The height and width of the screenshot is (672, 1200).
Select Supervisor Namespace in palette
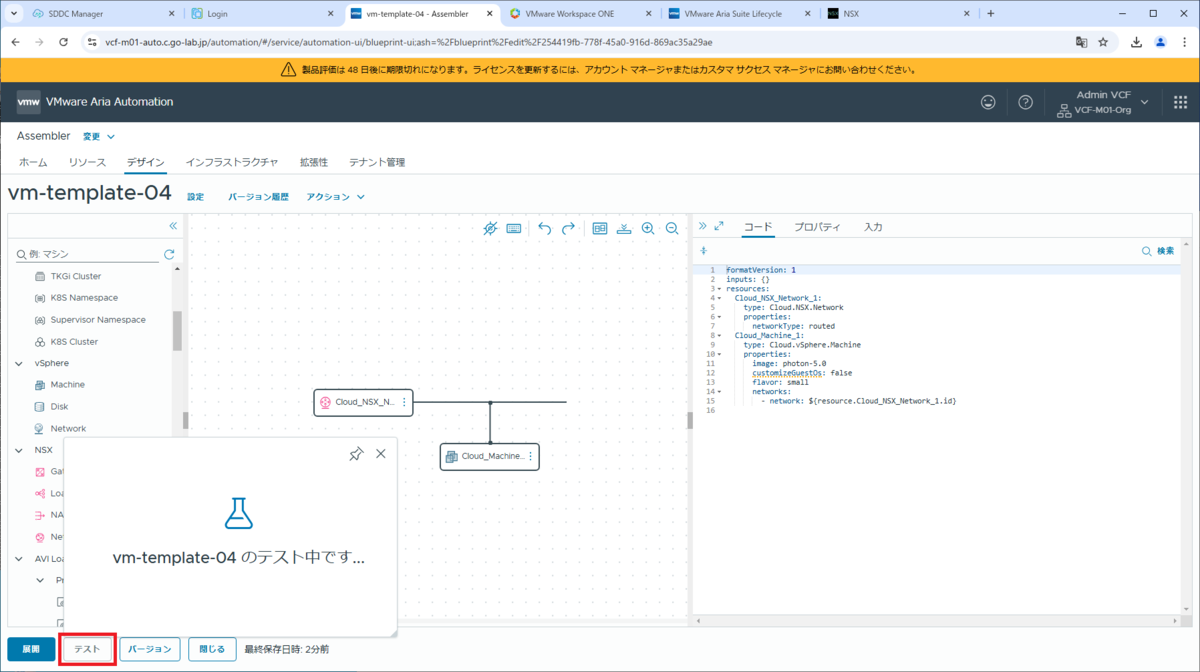(98, 319)
